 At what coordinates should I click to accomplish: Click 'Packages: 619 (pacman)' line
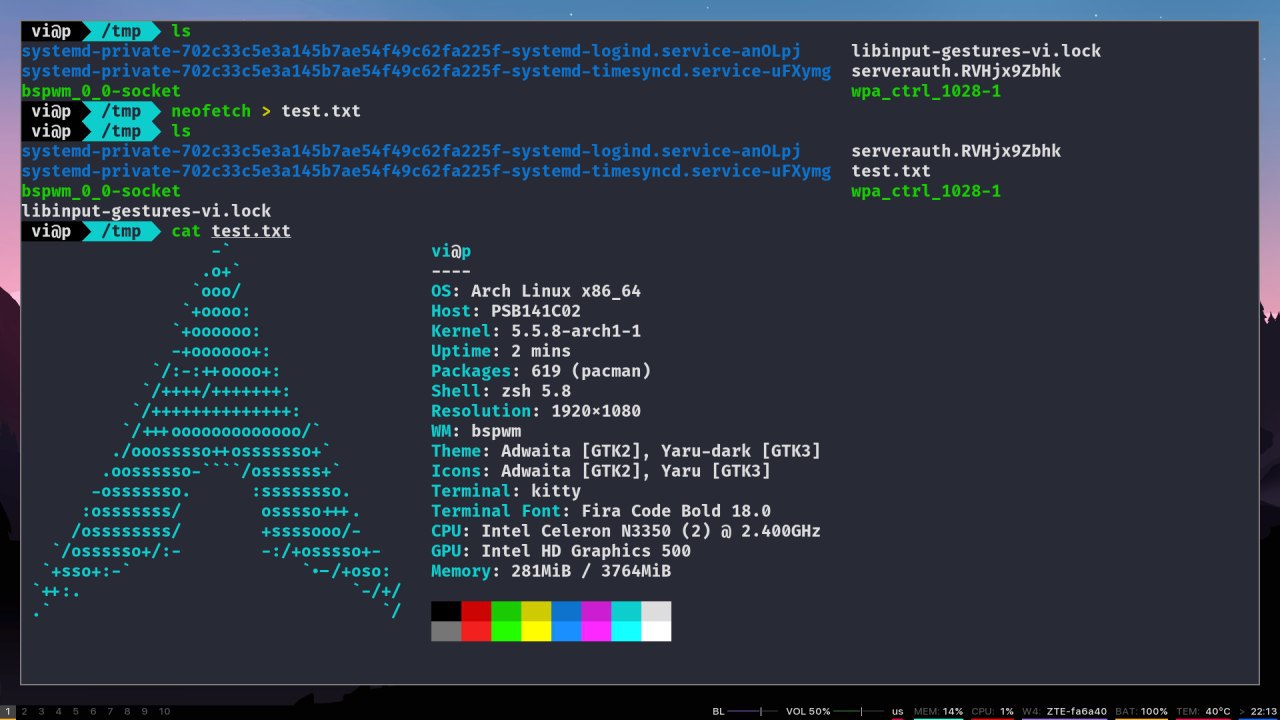(541, 371)
